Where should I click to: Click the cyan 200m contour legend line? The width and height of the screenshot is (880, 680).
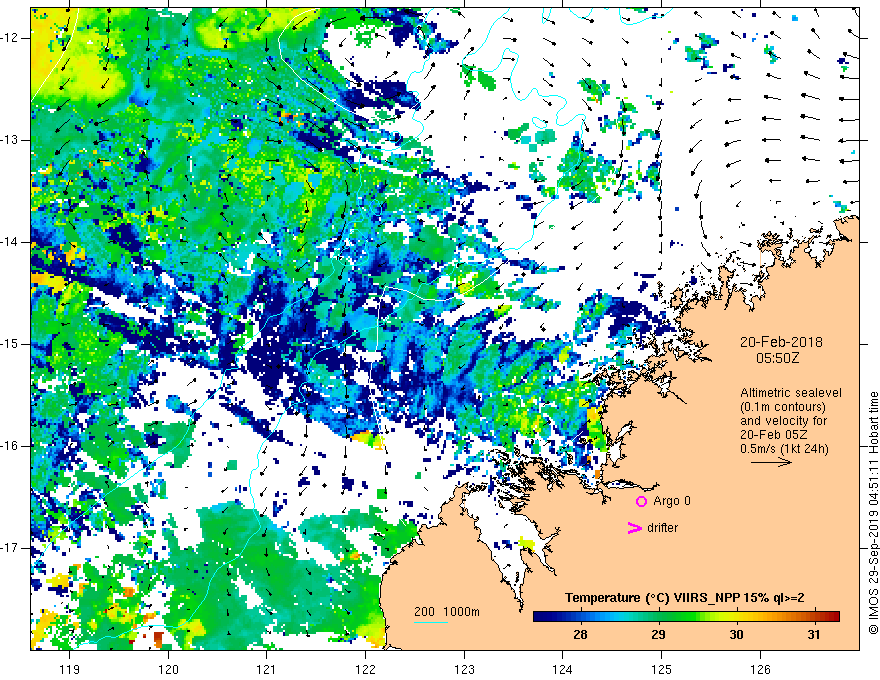click(430, 622)
